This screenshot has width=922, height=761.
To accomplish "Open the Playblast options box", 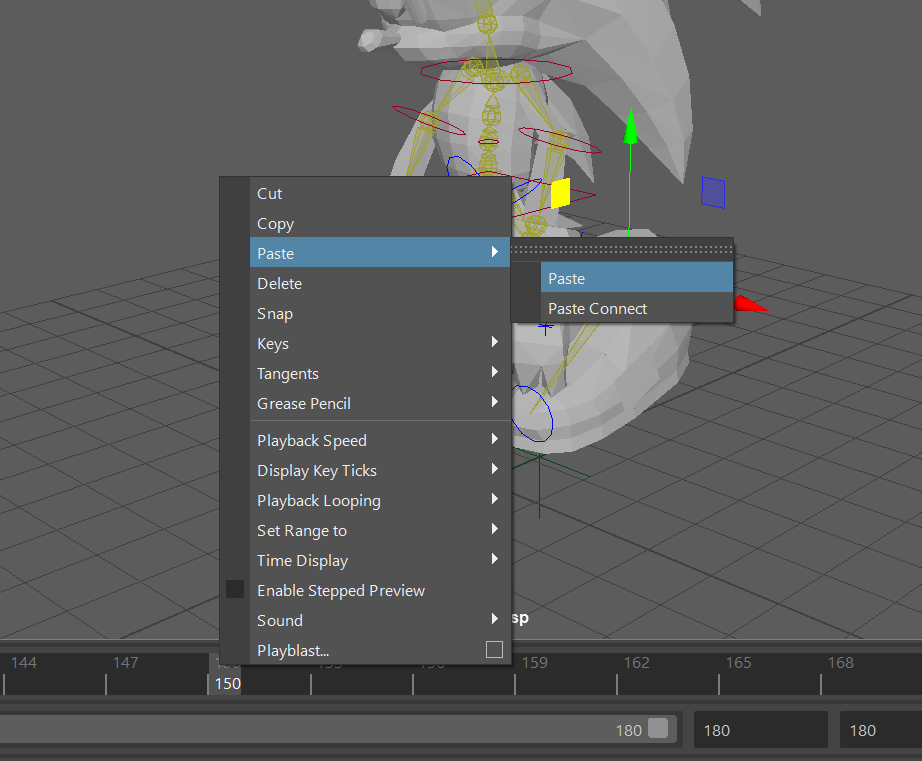I will pos(494,650).
